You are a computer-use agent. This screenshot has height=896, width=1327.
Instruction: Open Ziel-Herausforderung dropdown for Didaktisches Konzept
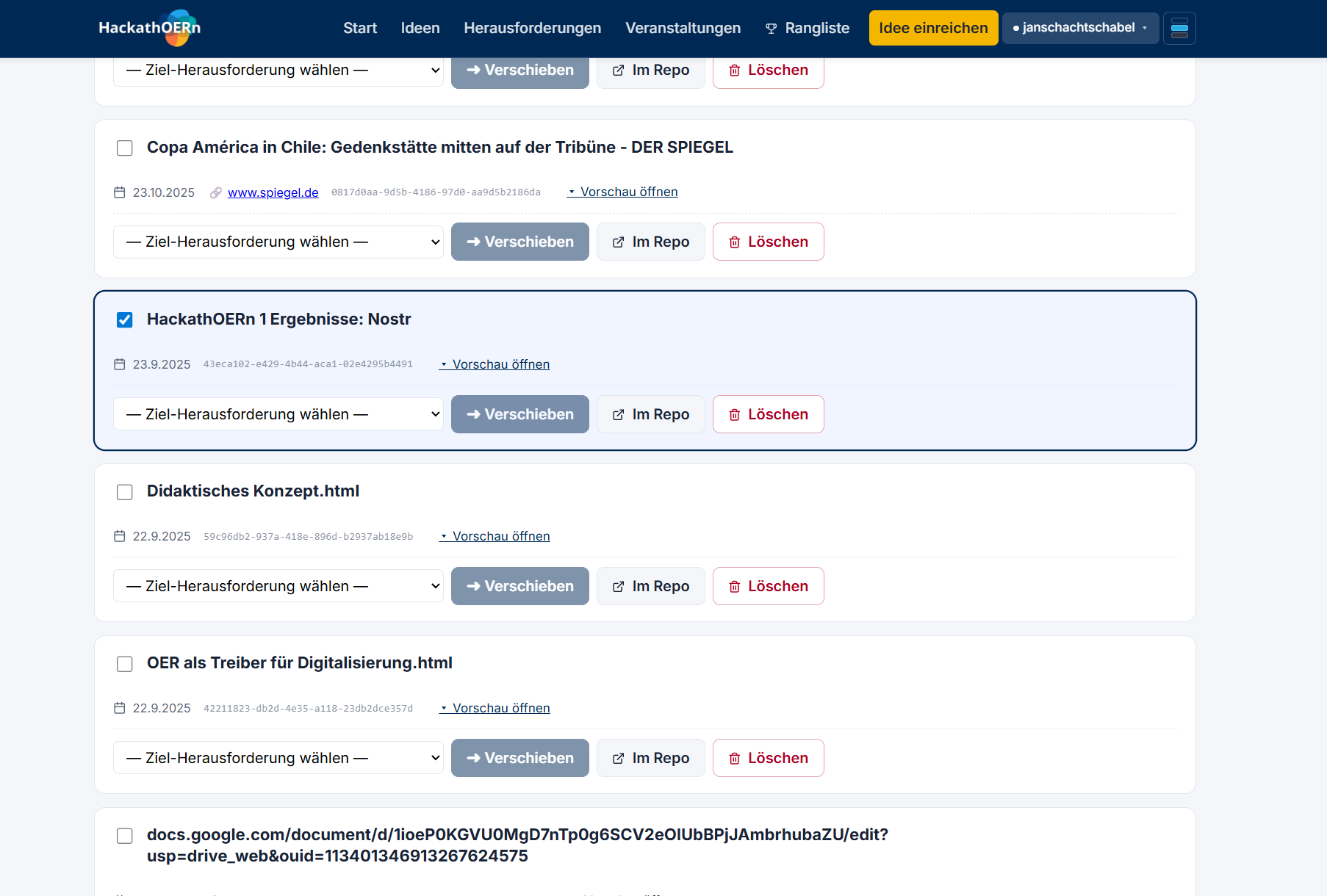[278, 586]
